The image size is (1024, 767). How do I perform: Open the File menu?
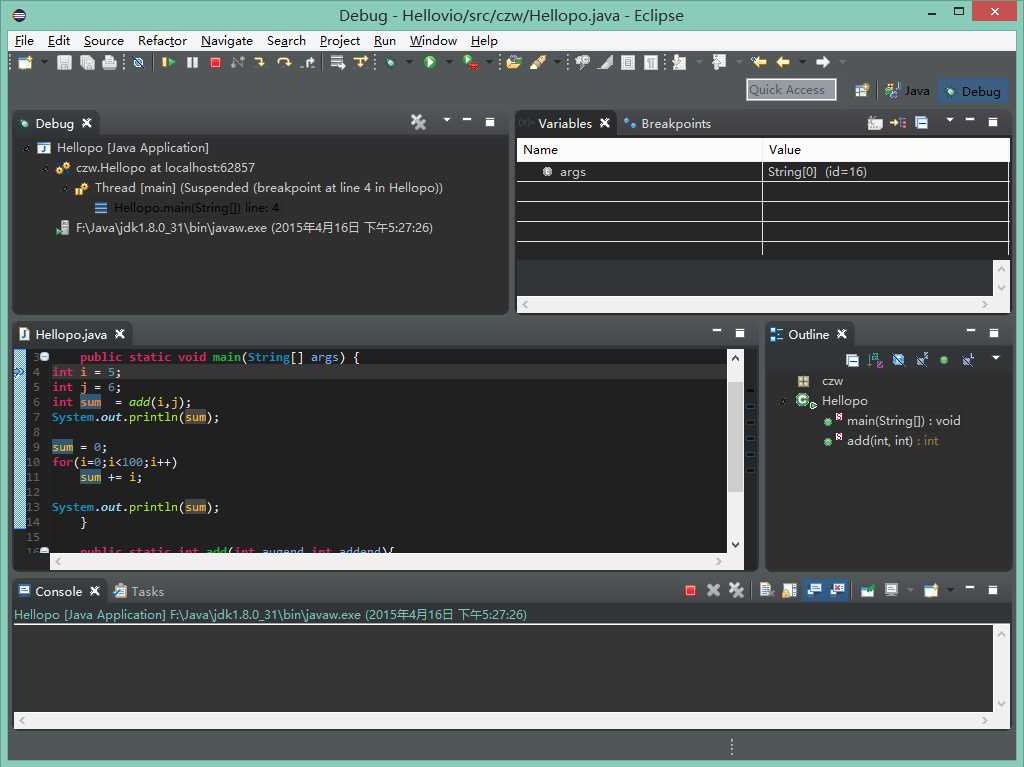(x=24, y=41)
